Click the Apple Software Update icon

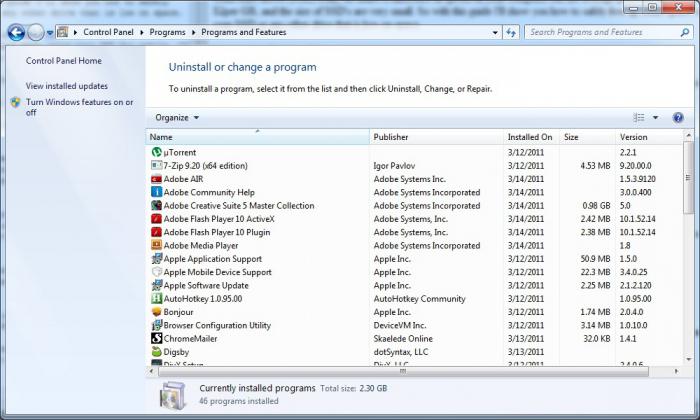(156, 285)
